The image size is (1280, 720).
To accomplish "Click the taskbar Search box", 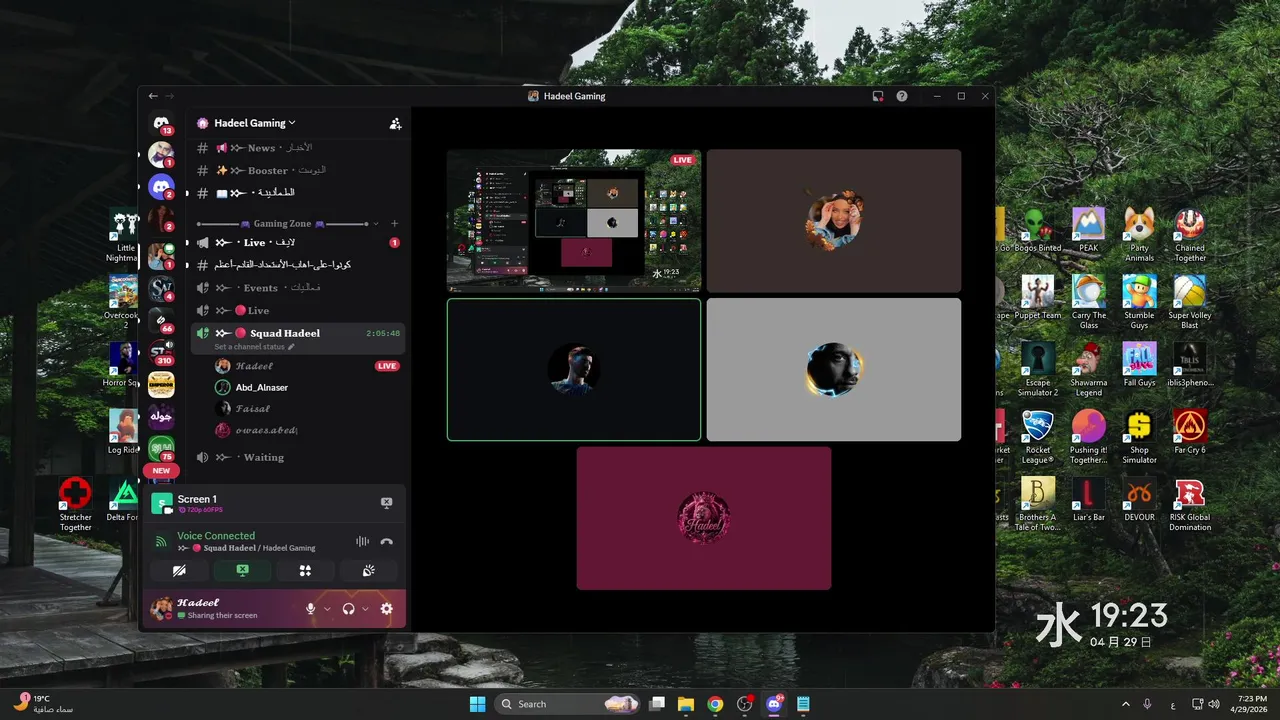I will (x=568, y=704).
